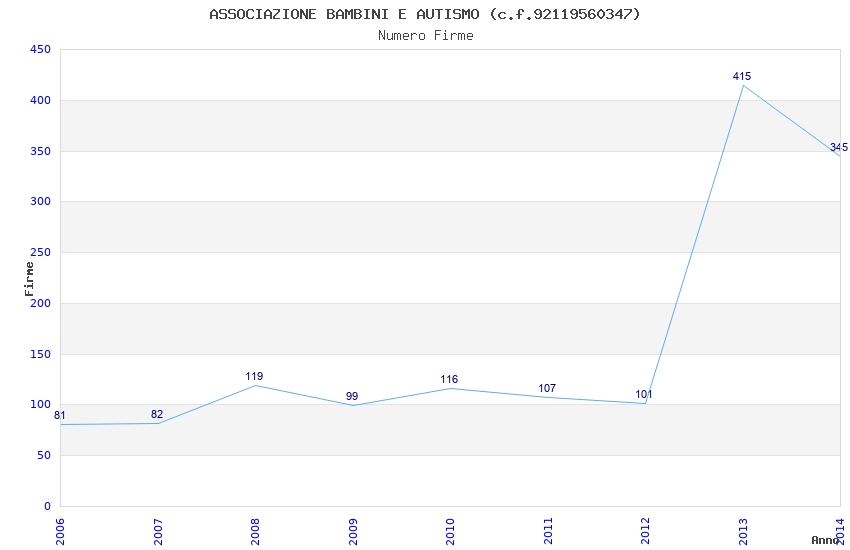
Task: Click the data label 415 for 2013
Action: 742,76
